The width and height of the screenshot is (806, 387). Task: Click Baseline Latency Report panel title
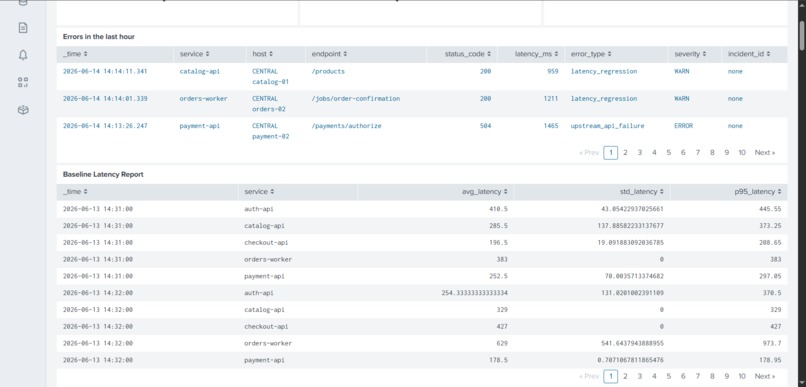click(x=103, y=175)
